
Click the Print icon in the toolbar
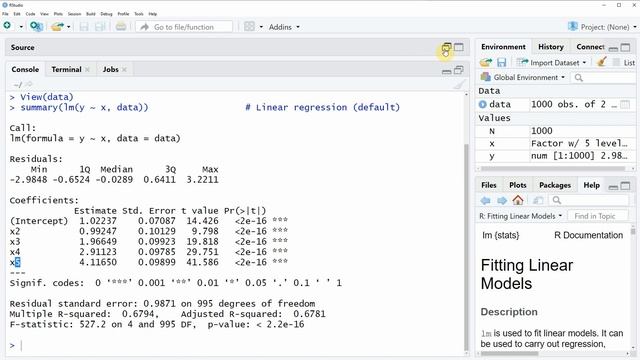pos(121,27)
